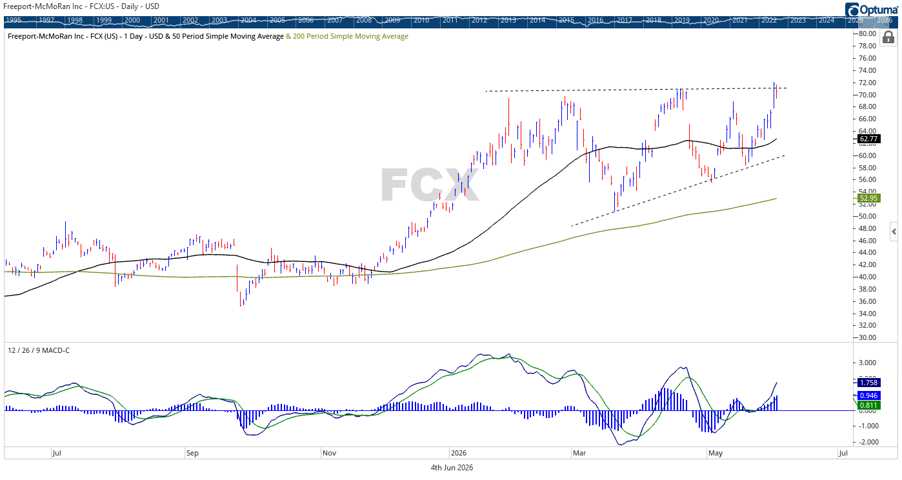Click the padlock lock icon
902x480 pixels.
[x=888, y=38]
